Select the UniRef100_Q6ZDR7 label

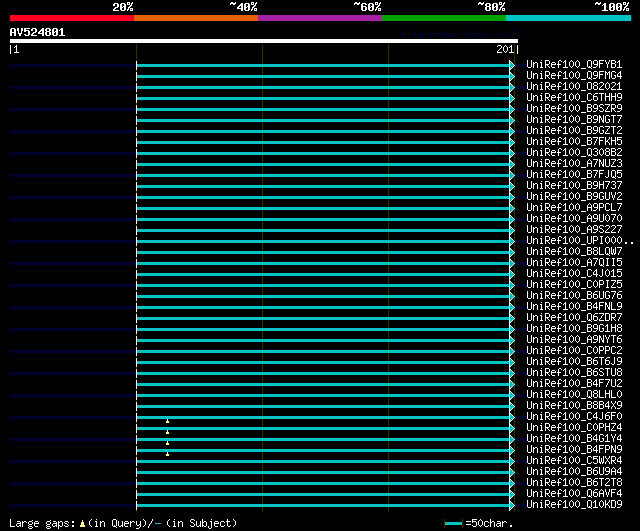[x=574, y=318]
